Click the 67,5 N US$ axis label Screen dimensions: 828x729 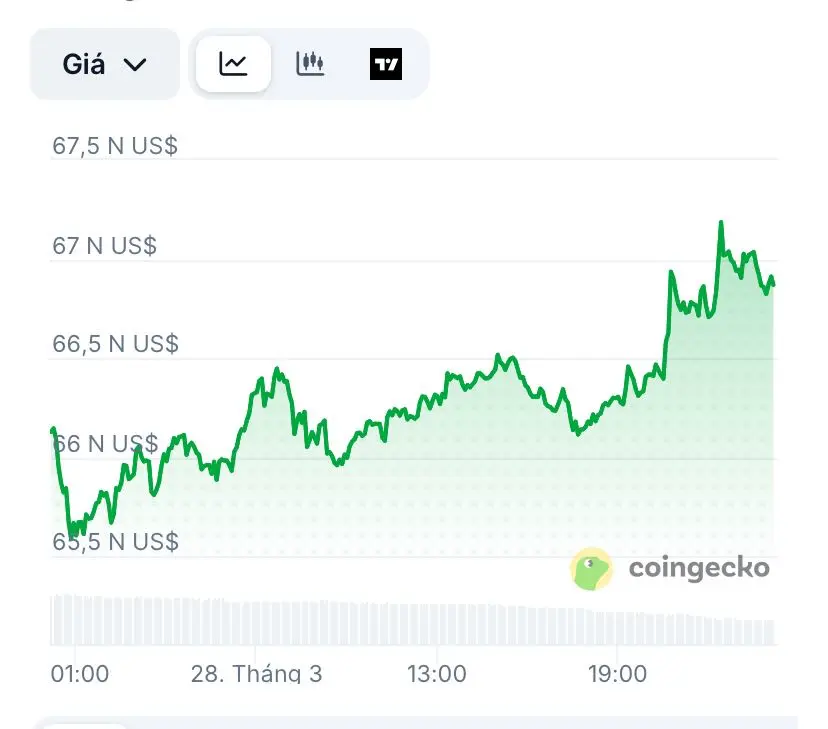114,146
